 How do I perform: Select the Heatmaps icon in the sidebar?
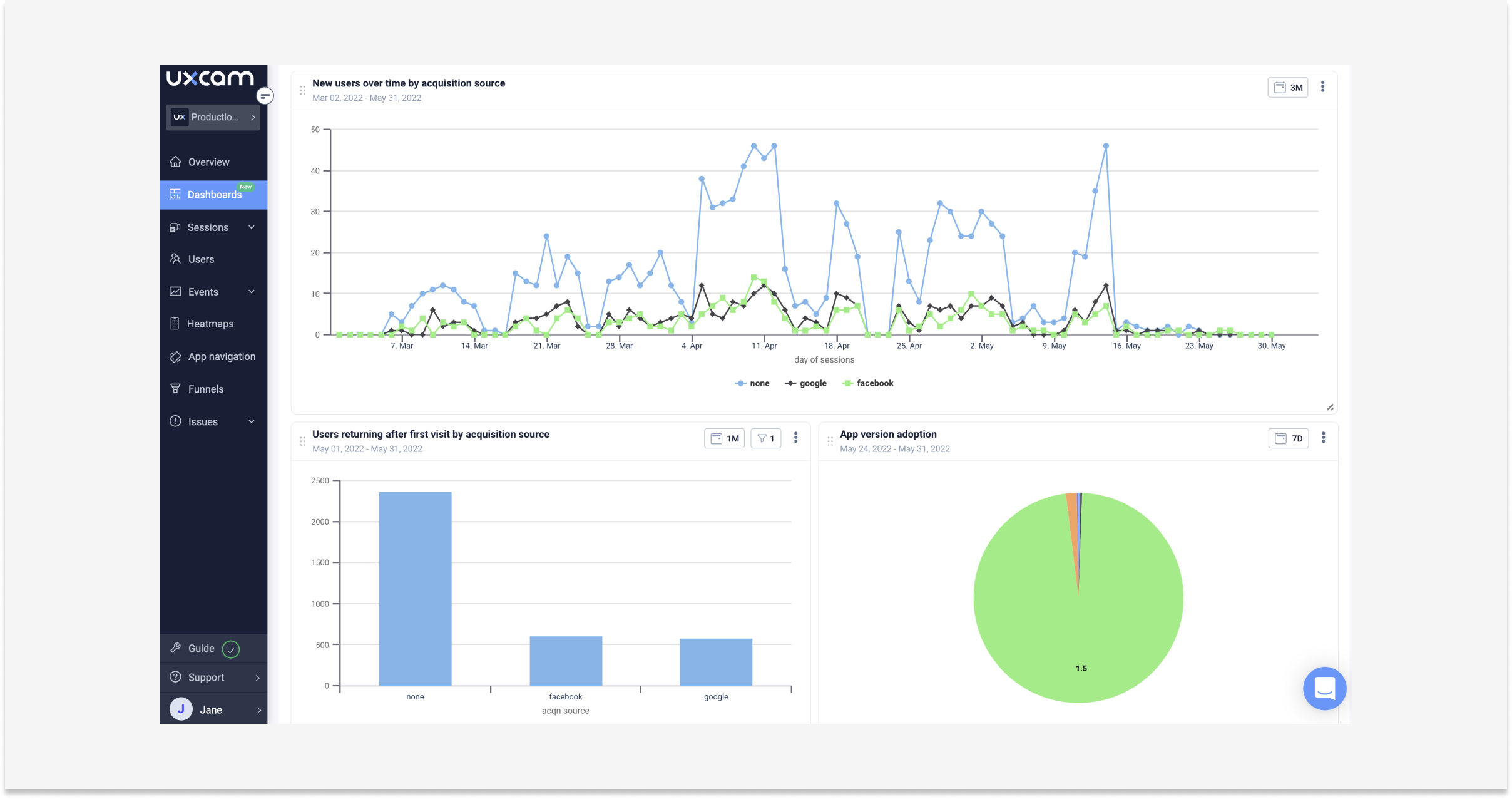tap(176, 323)
